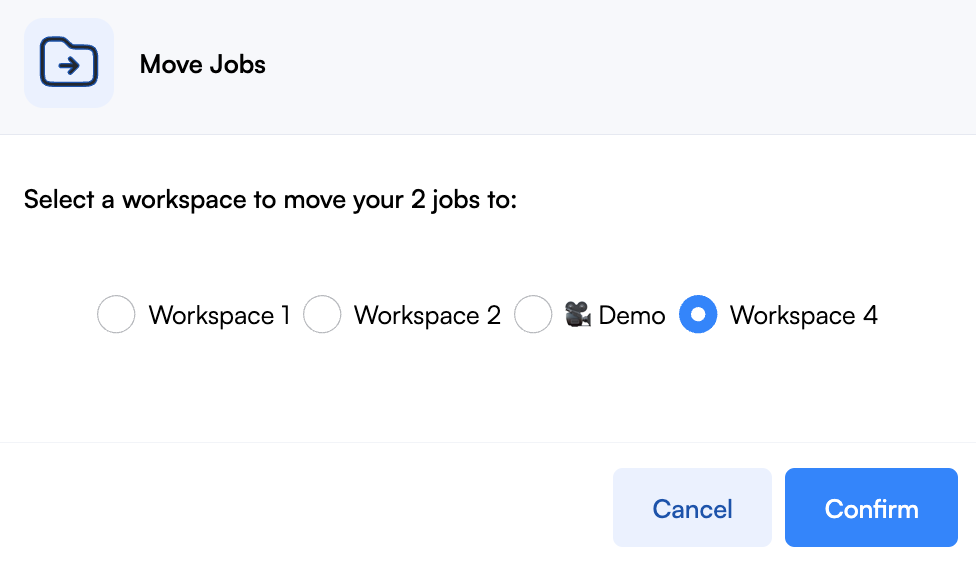Click the Move Jobs folder icon
This screenshot has height=564, width=976.
click(x=68, y=62)
